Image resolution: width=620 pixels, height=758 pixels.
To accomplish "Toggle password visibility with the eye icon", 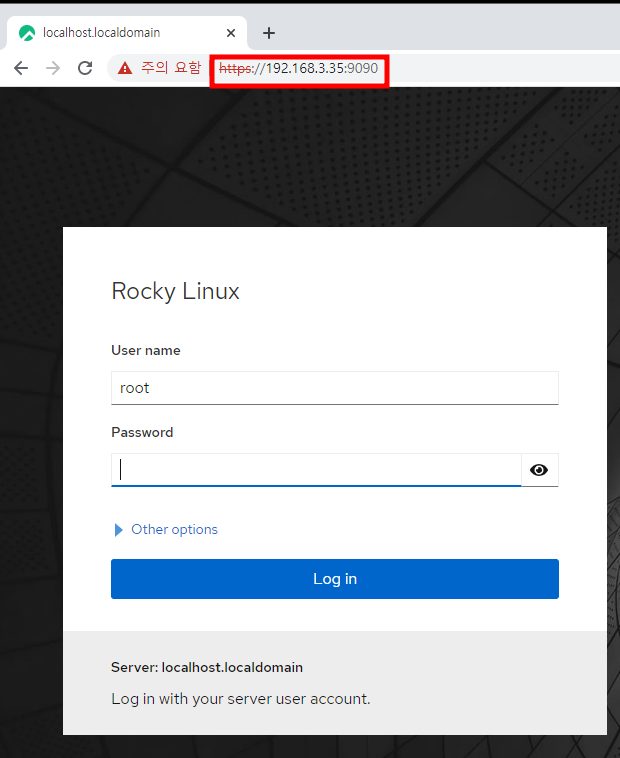I will (x=539, y=470).
